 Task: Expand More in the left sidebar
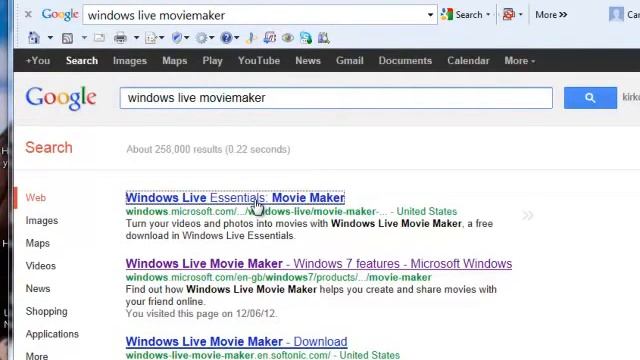(37, 356)
